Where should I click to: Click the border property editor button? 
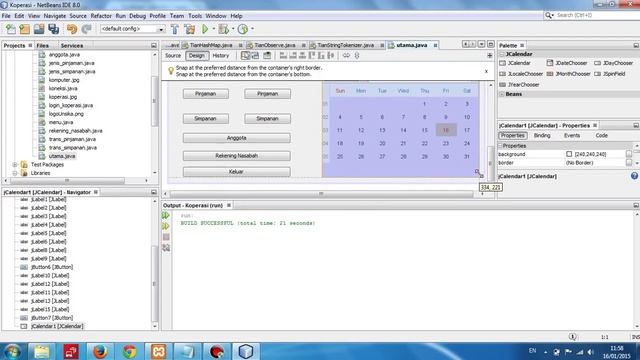(x=629, y=162)
